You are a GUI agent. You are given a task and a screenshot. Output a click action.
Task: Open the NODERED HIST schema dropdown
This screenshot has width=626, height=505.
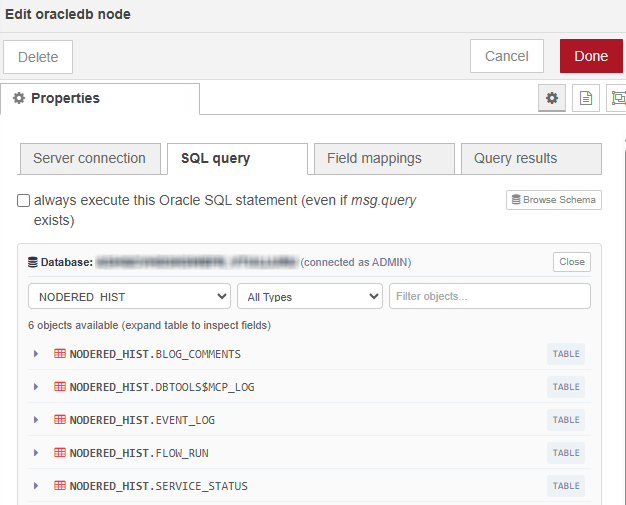(129, 296)
